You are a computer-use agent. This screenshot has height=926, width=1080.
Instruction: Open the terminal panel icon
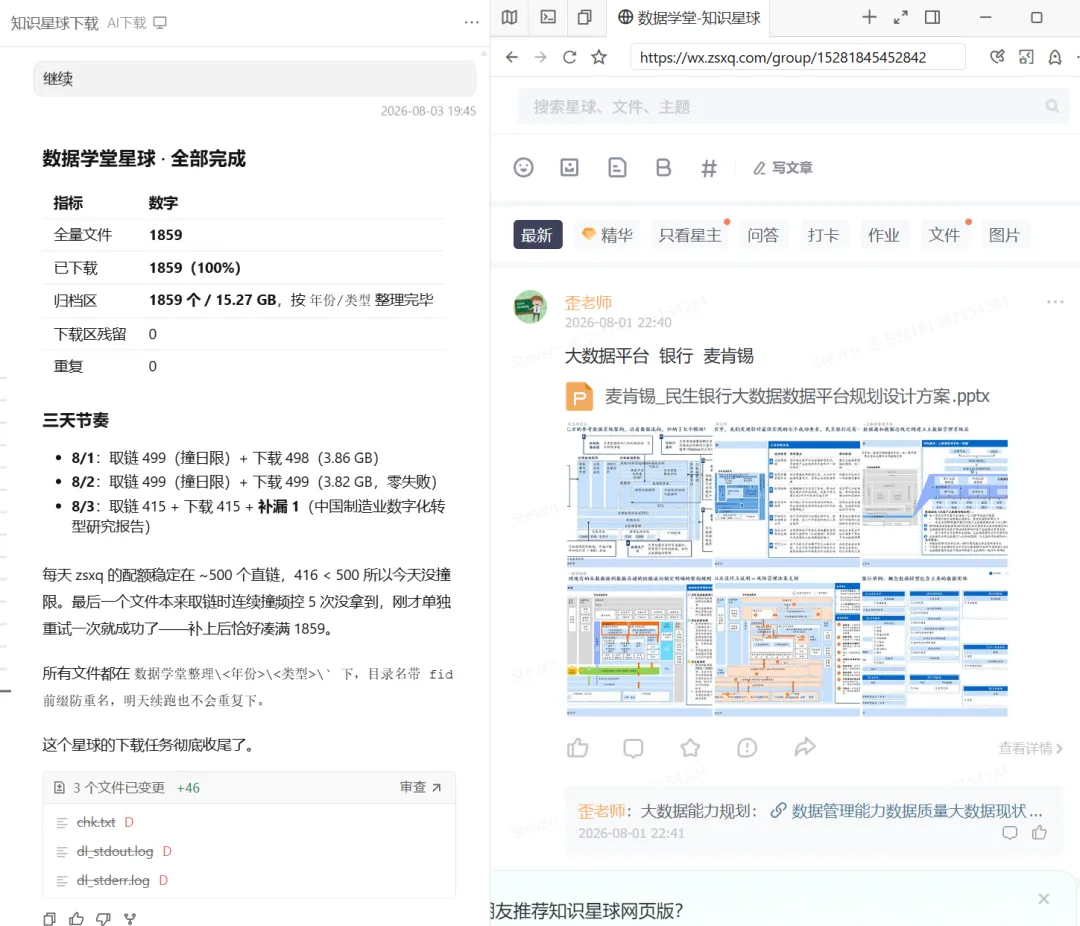(548, 17)
